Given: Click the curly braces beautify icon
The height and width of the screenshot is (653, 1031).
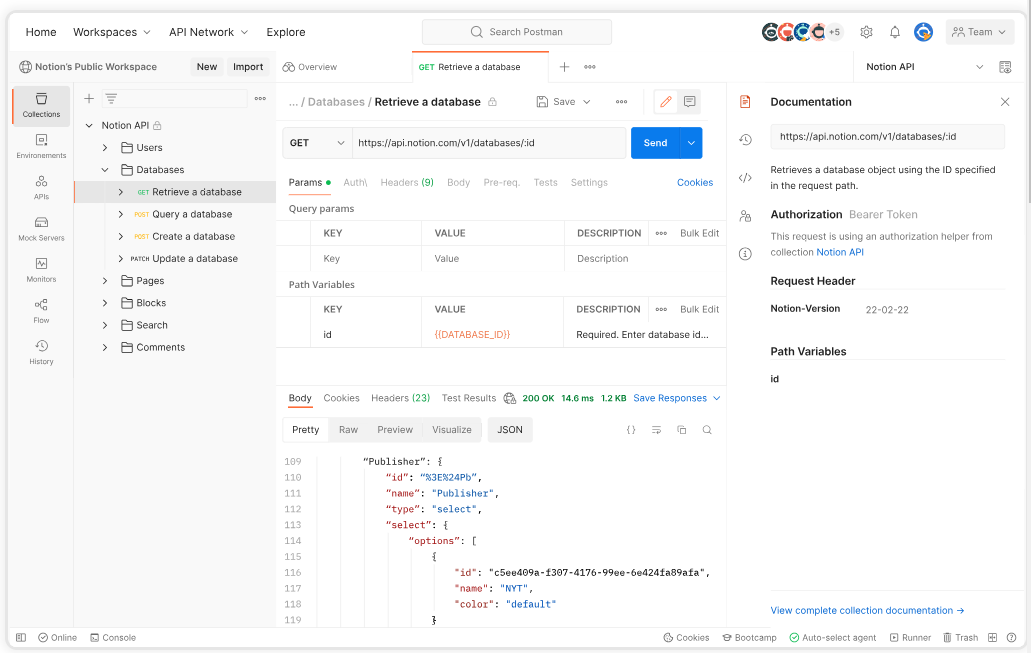Looking at the screenshot, I should [x=631, y=430].
